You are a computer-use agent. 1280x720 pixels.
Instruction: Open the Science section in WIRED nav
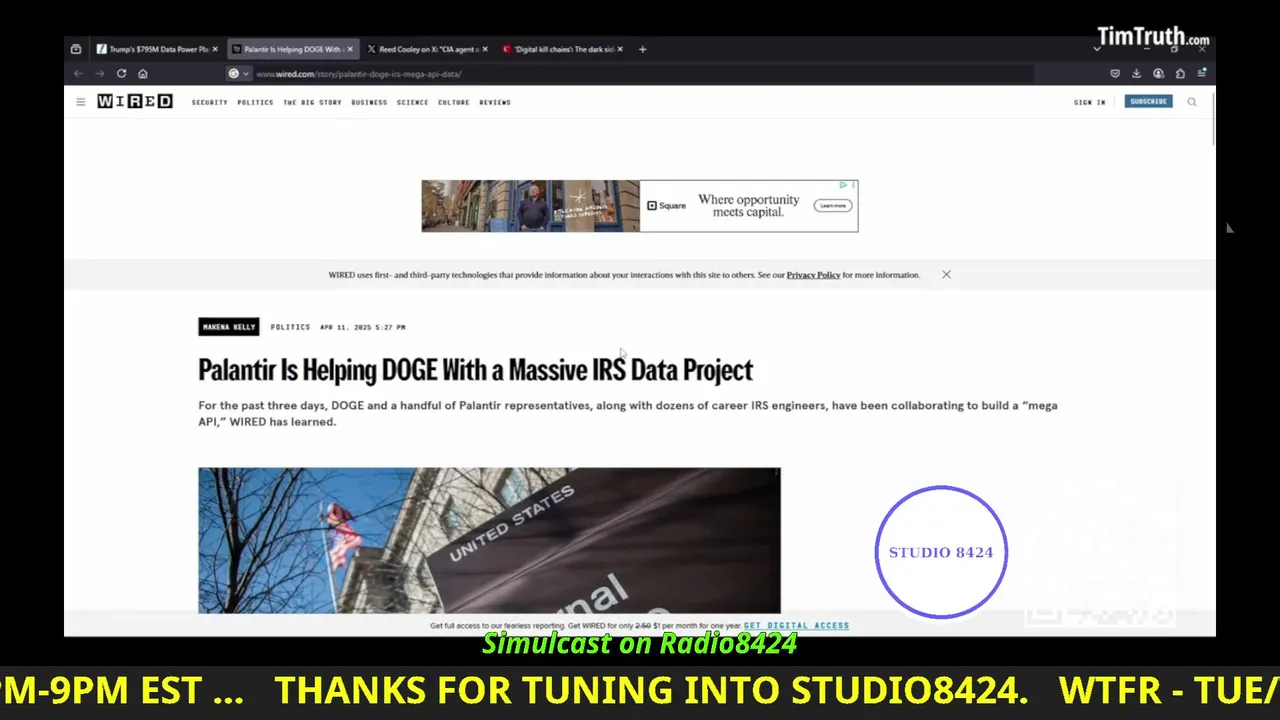(x=412, y=102)
